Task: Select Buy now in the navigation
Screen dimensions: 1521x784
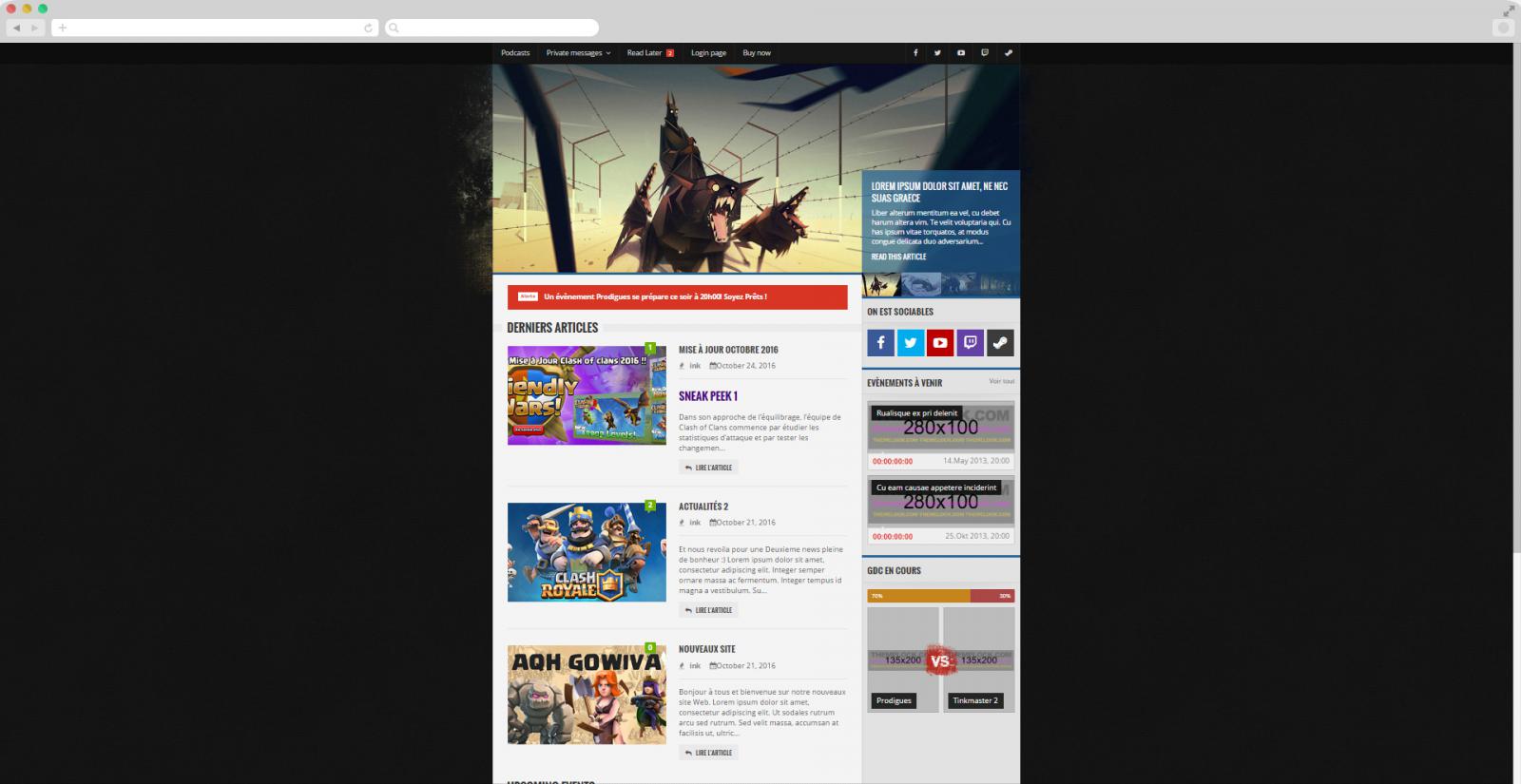Action: [x=757, y=53]
